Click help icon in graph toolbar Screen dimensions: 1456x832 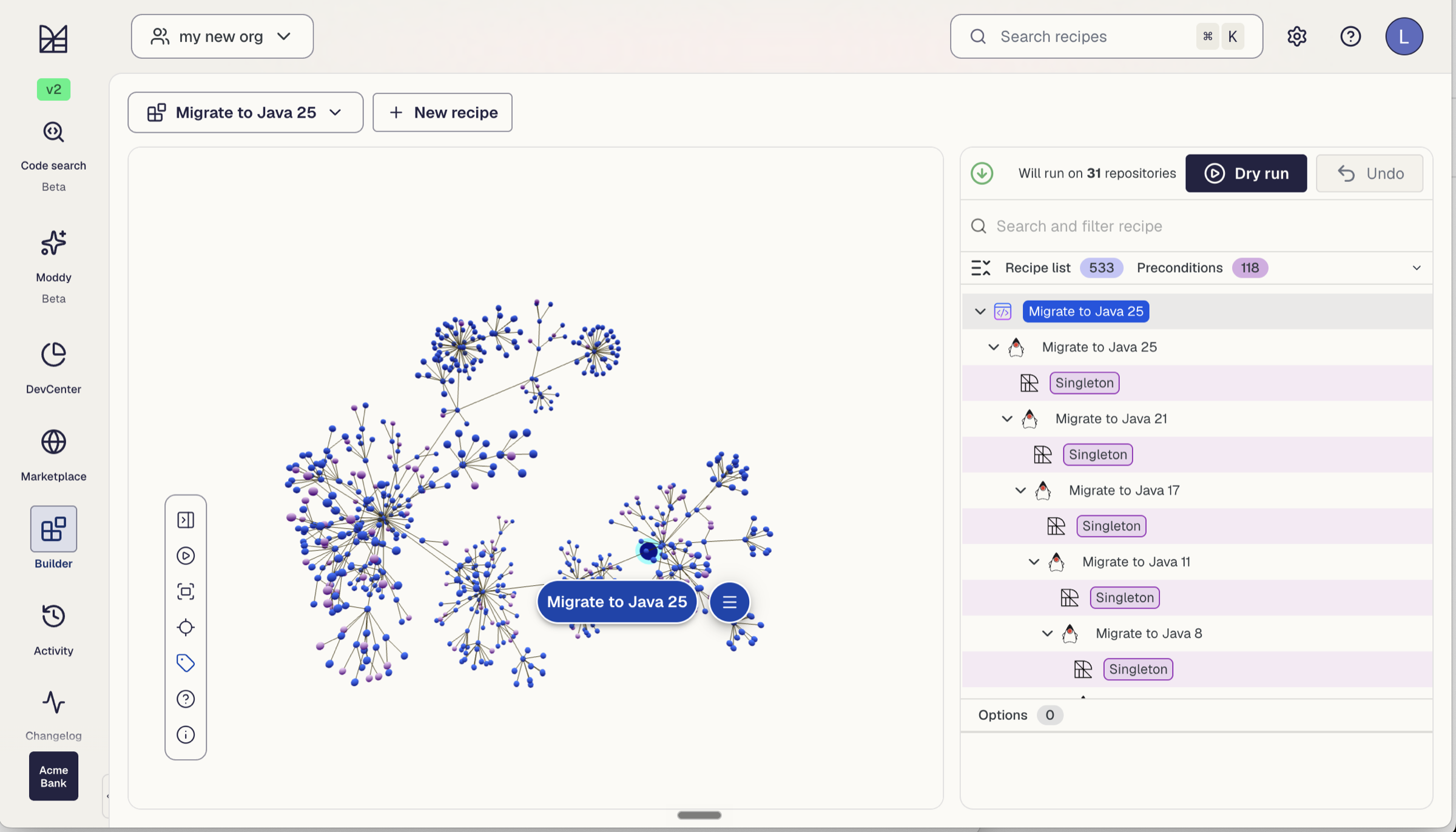(x=186, y=699)
